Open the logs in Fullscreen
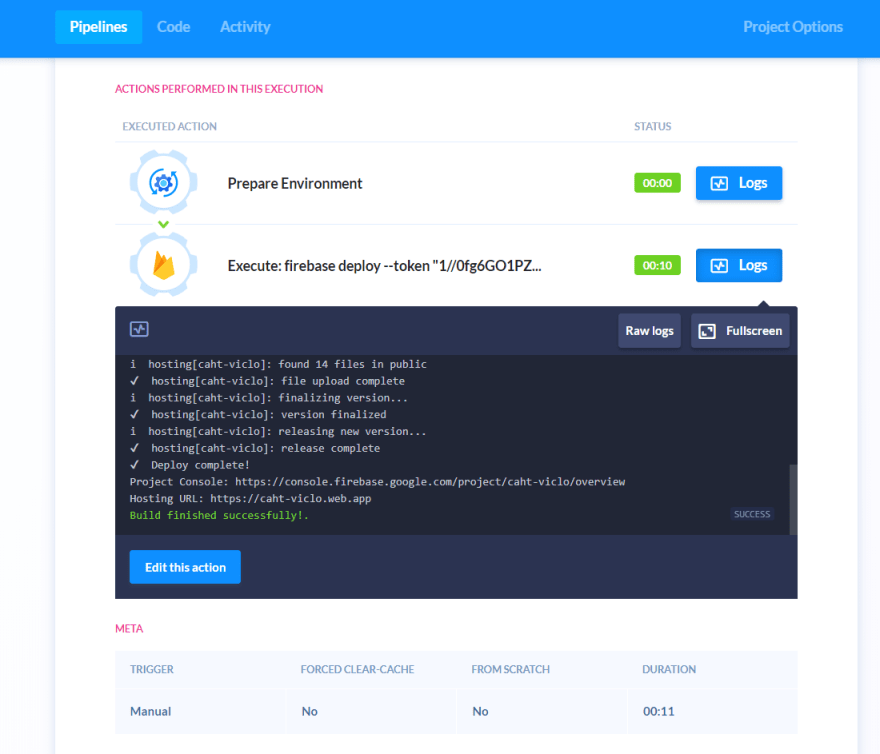Viewport: 880px width, 754px height. point(740,331)
